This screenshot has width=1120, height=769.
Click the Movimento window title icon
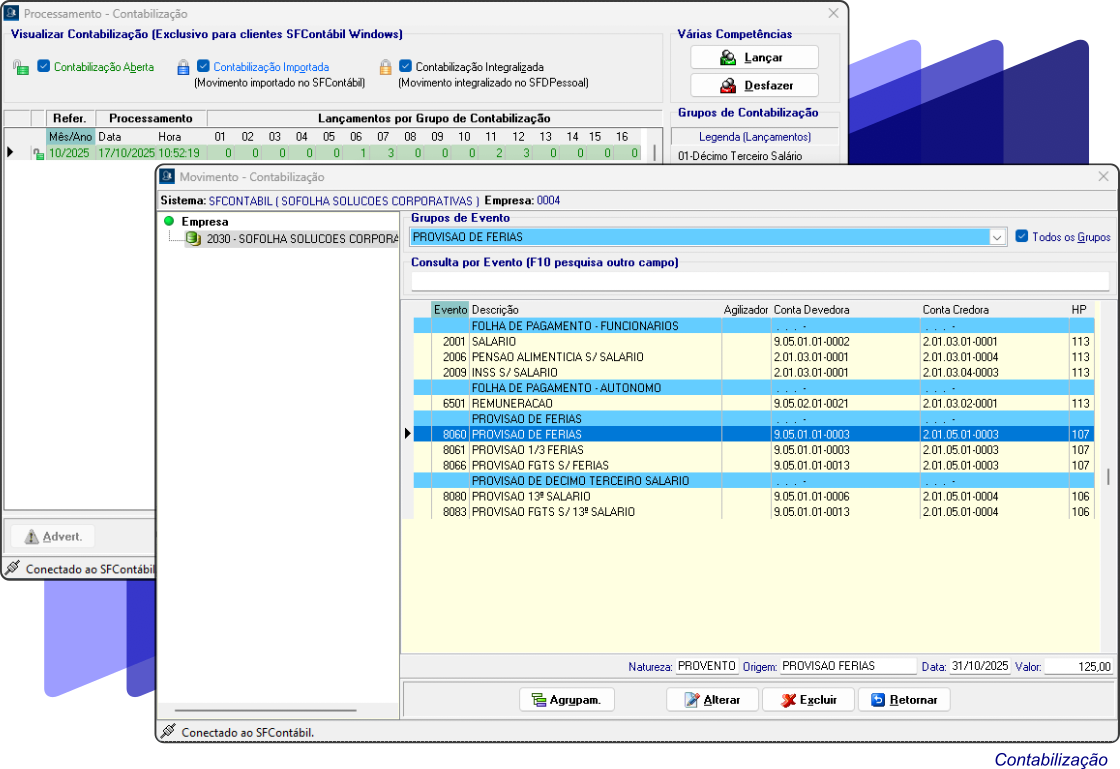167,177
